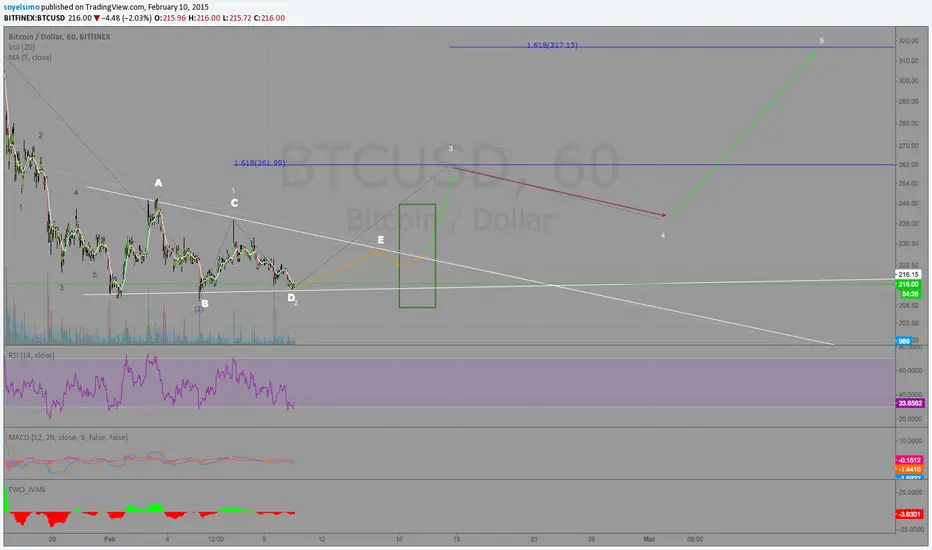Click the 23 date on time axis
This screenshot has width=932, height=550.
[534, 539]
